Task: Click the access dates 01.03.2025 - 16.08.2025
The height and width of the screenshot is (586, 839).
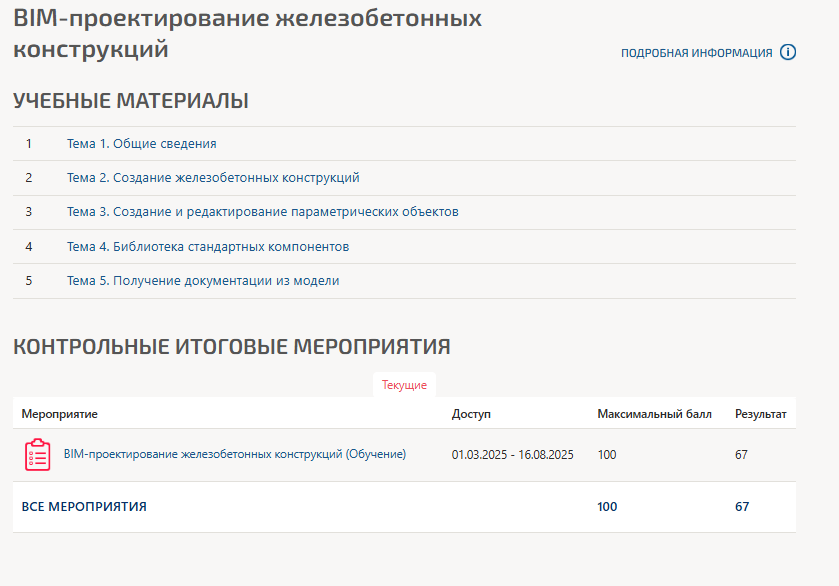Action: coord(512,455)
